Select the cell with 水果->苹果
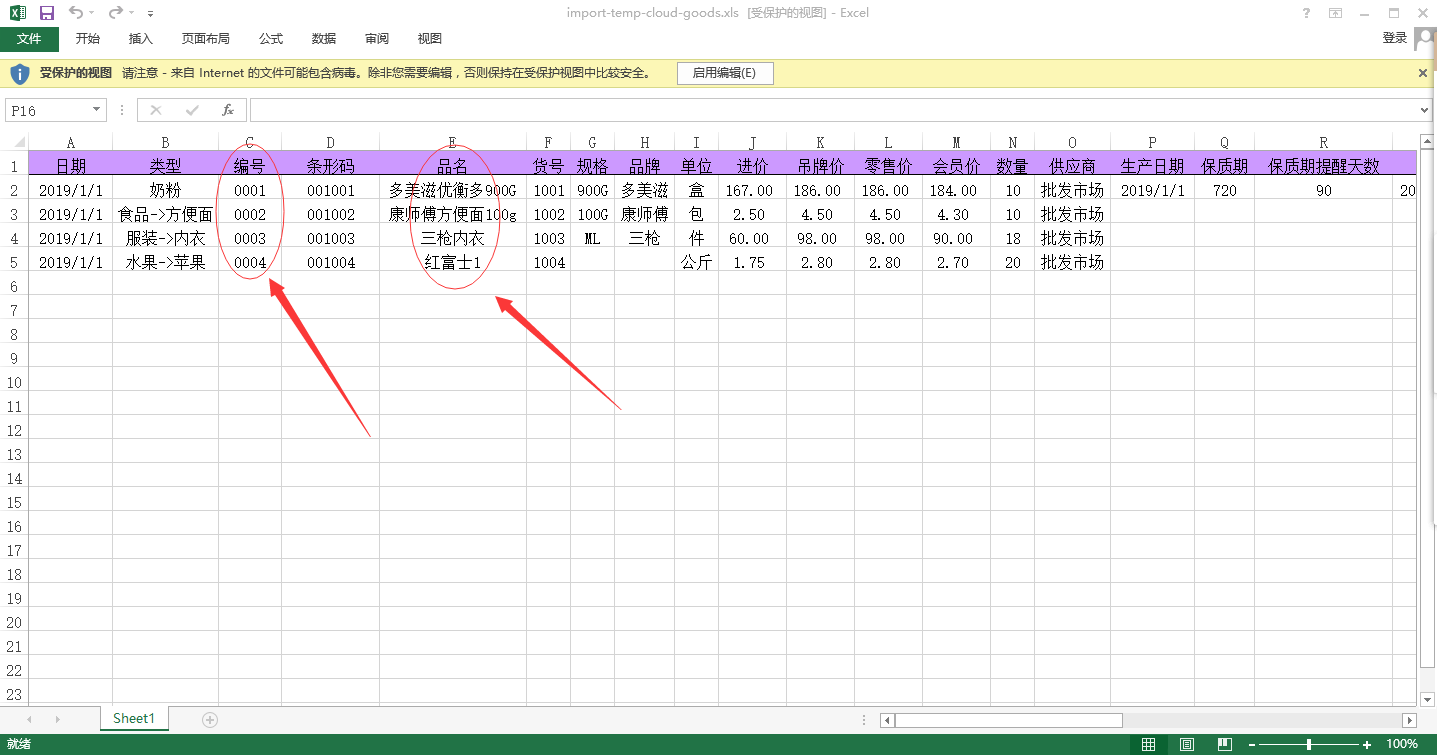Viewport: 1437px width, 755px height. click(x=165, y=262)
